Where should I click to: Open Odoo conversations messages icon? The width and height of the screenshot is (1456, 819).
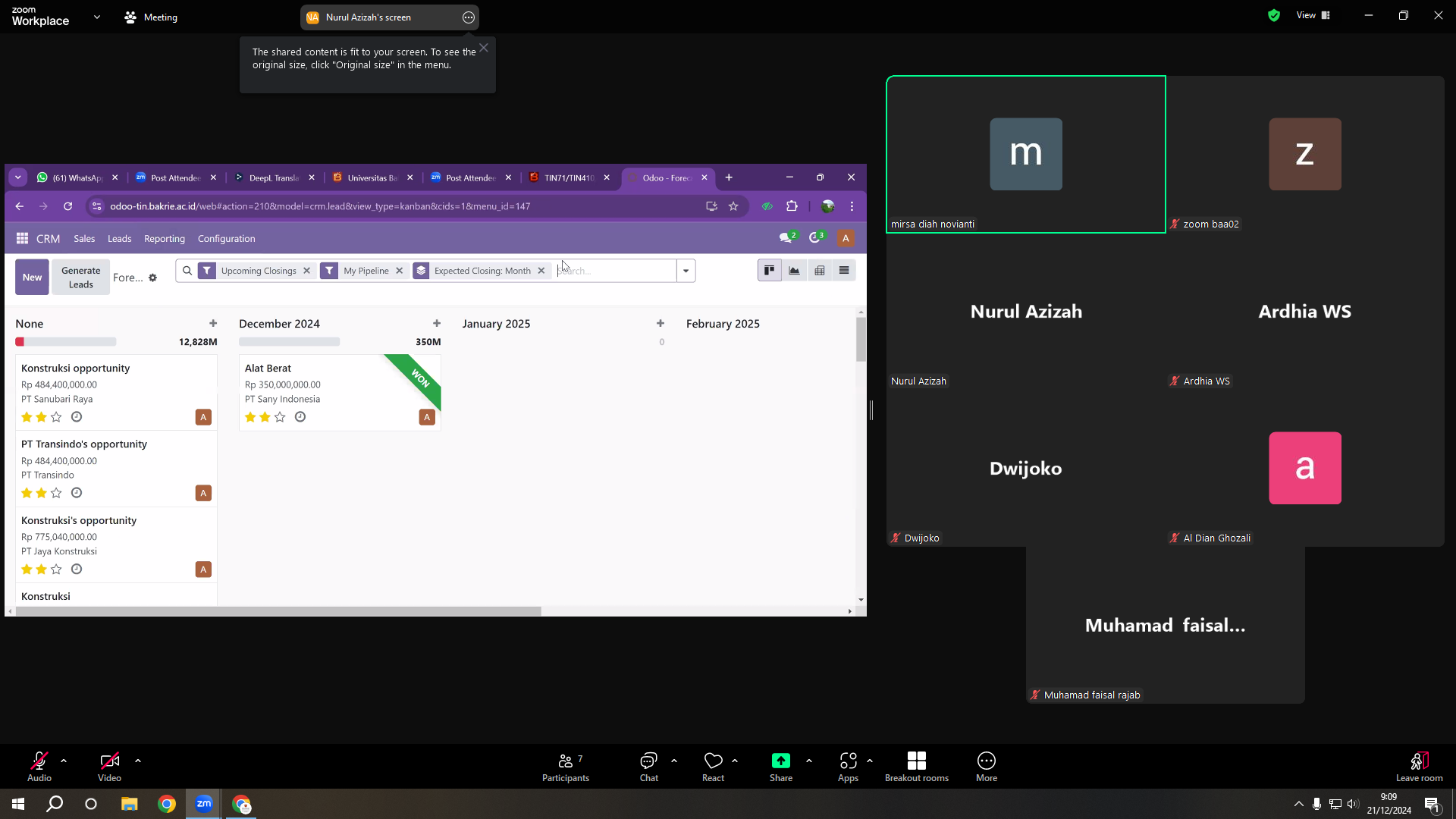coord(787,238)
